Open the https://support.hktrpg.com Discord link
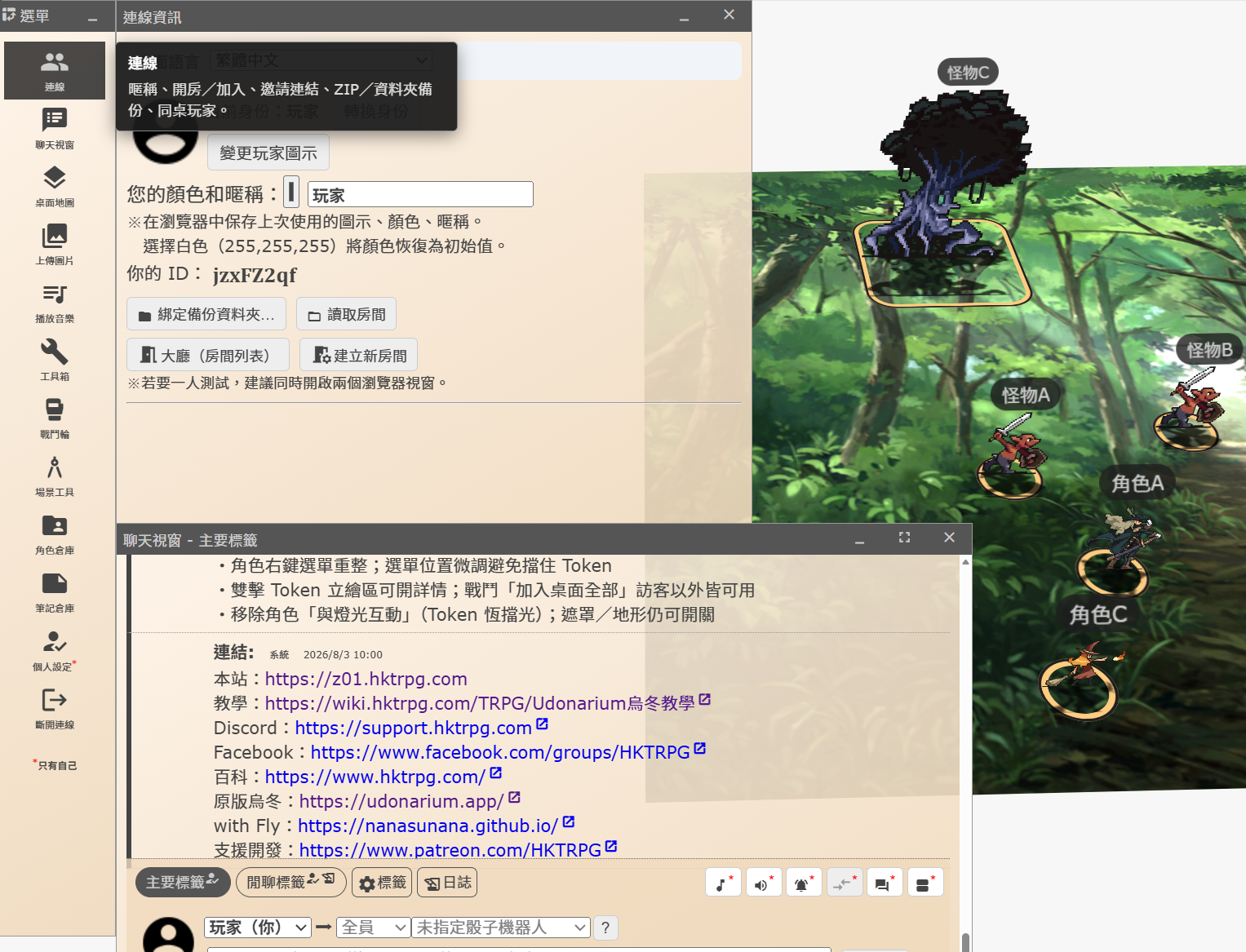The width and height of the screenshot is (1246, 952). [413, 728]
